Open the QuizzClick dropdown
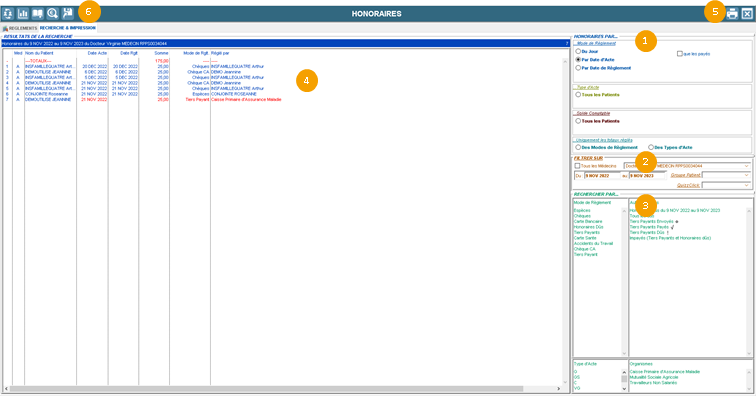This screenshot has width=756, height=396. [x=747, y=185]
